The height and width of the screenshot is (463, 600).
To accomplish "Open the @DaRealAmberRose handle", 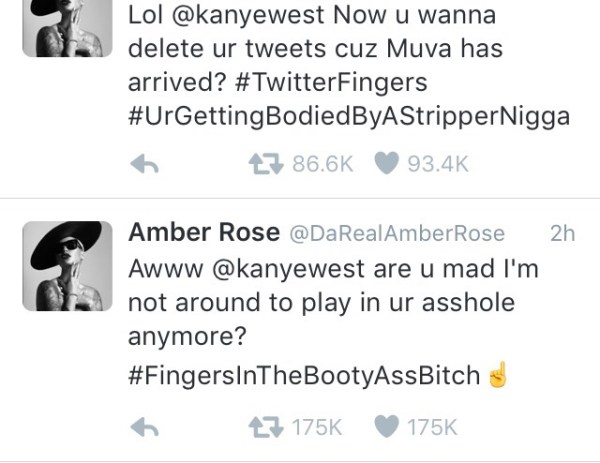I will (397, 233).
